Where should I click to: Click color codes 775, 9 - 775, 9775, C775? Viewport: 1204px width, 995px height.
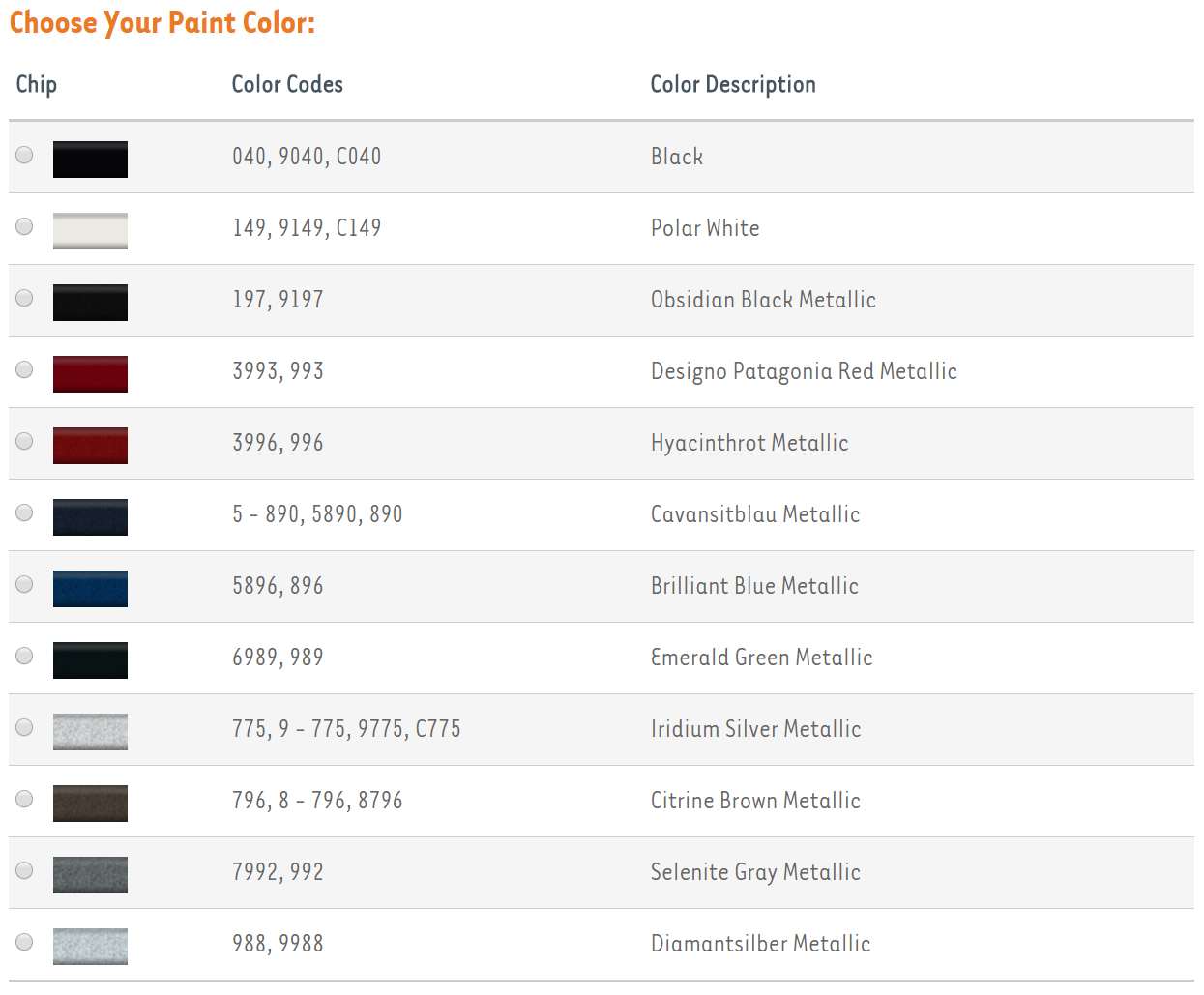[x=346, y=729]
